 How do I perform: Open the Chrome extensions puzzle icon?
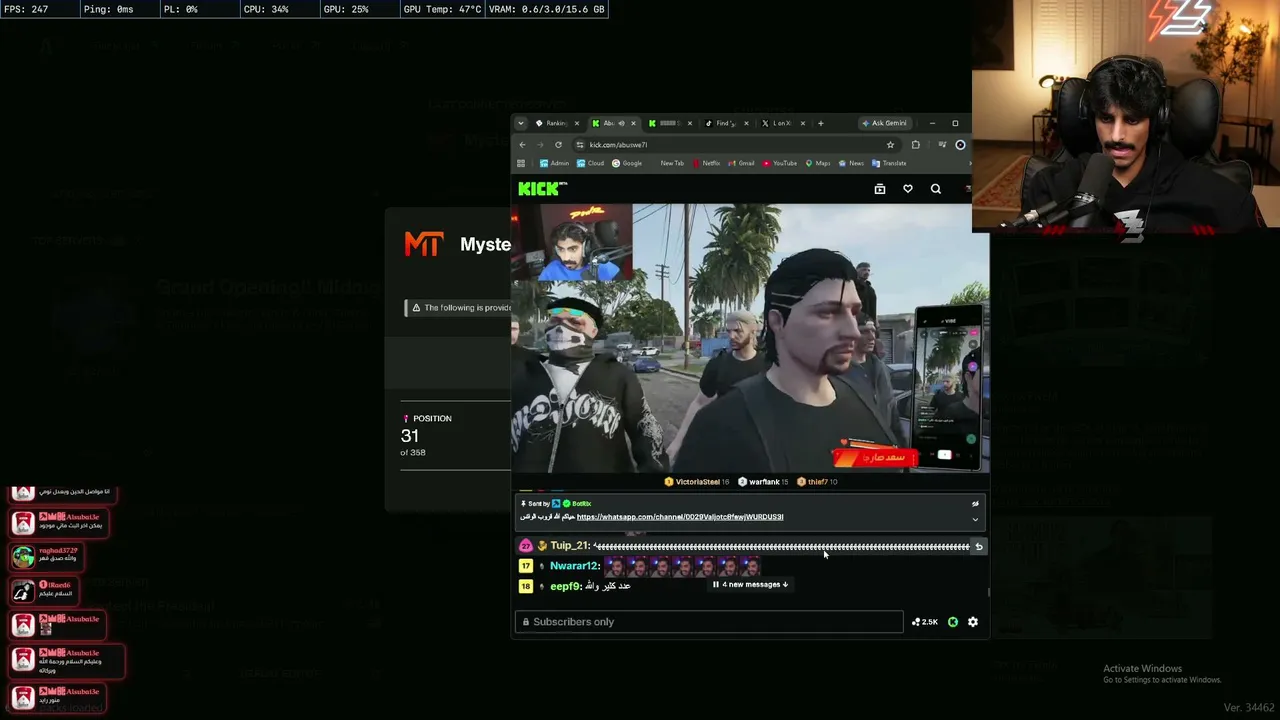click(x=915, y=145)
